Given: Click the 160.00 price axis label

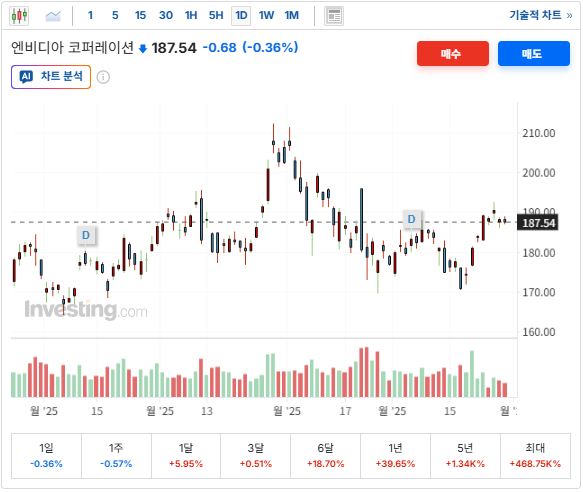Looking at the screenshot, I should 538,332.
